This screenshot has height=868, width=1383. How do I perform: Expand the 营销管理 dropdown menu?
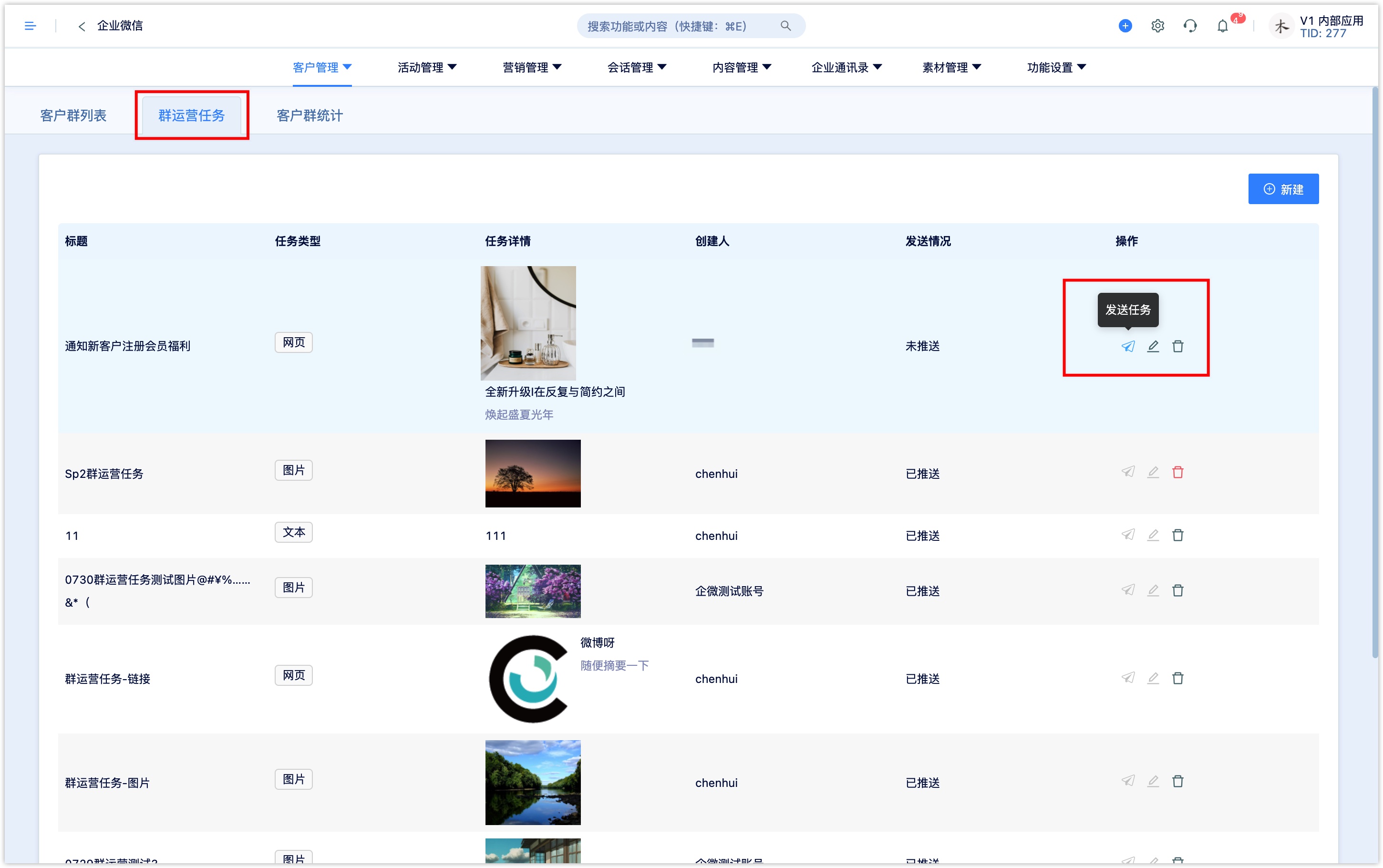click(532, 68)
